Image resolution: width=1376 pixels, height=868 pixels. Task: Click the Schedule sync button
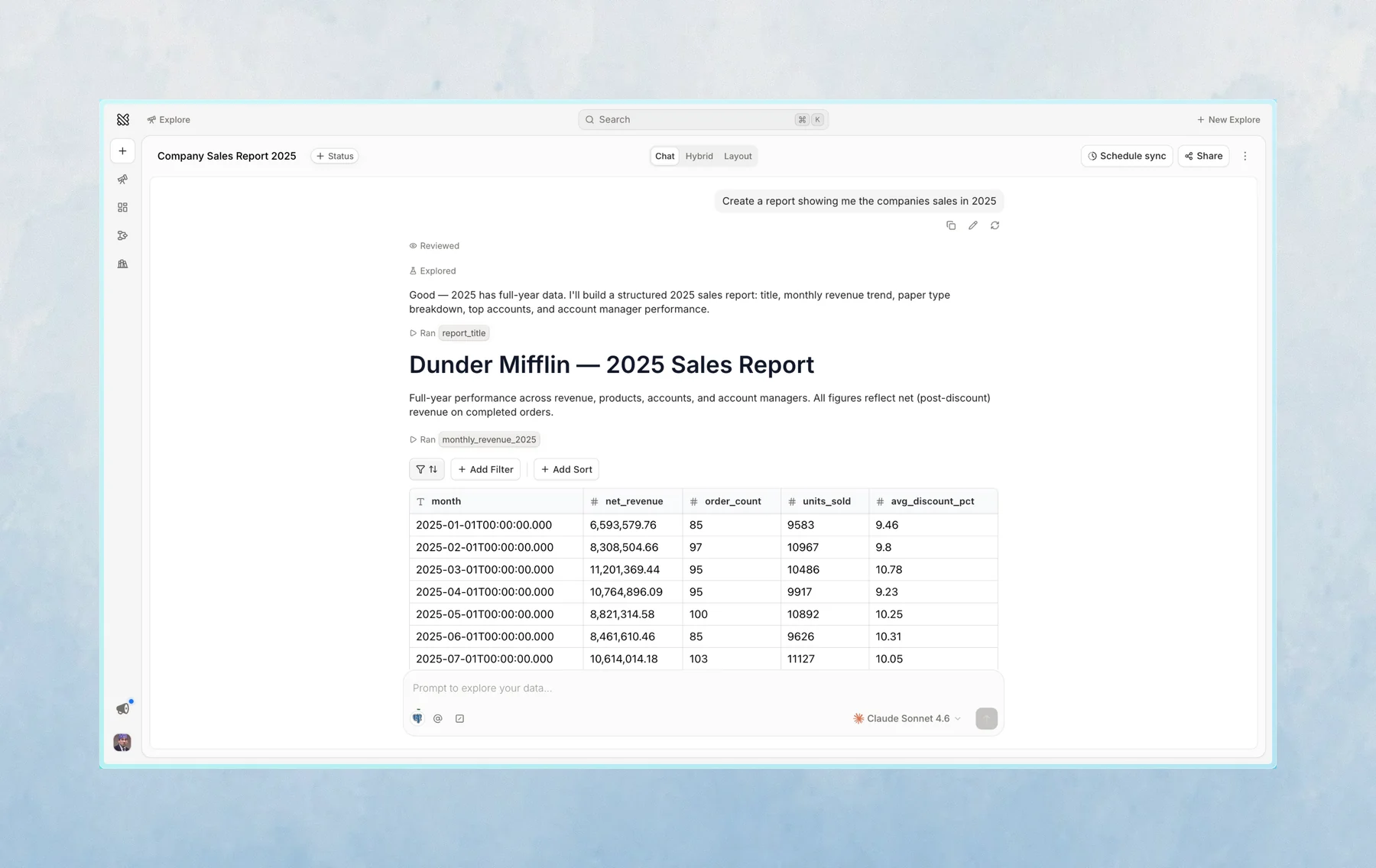coord(1127,156)
